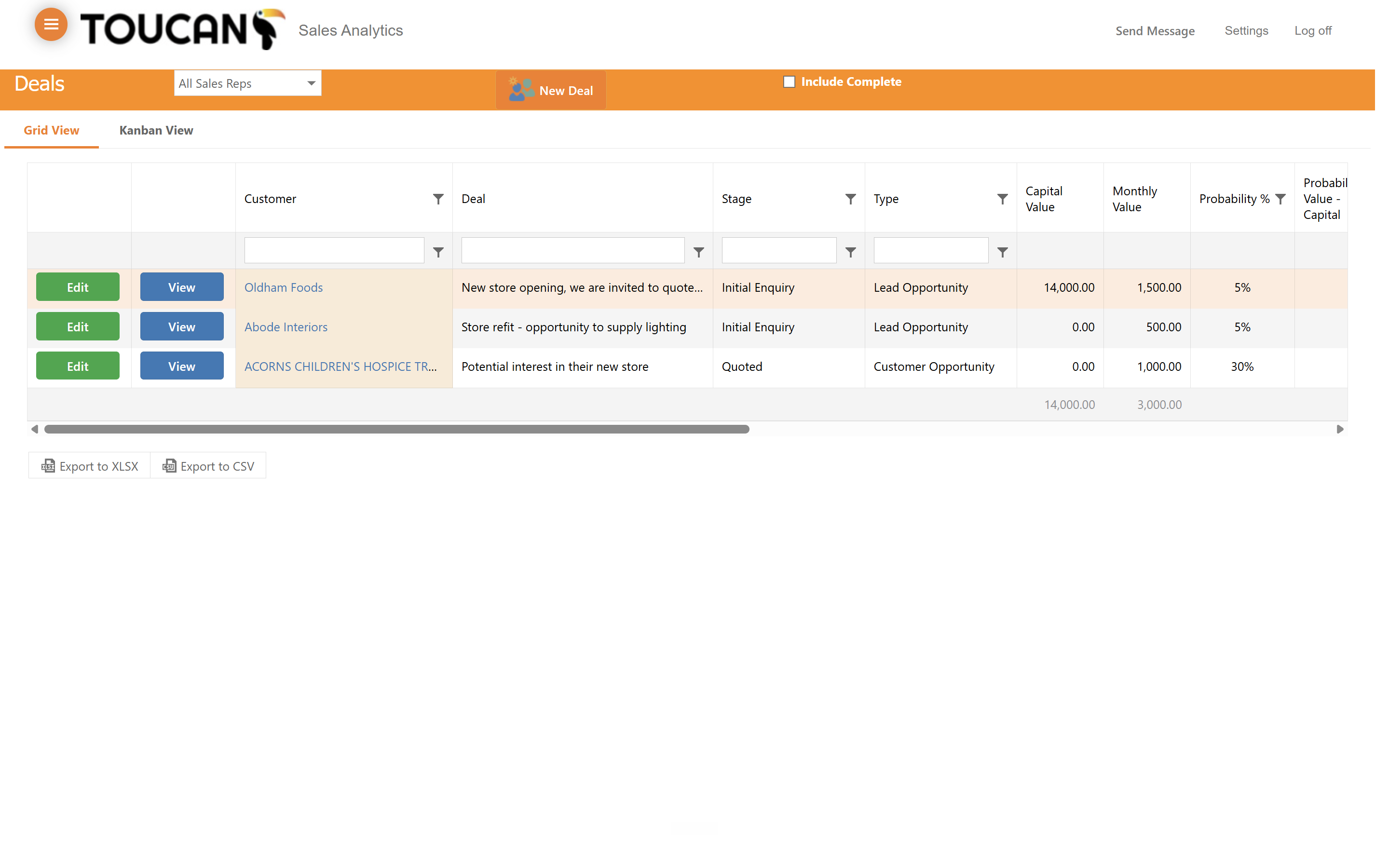Edit the Acorns Children's Hospice deal
The height and width of the screenshot is (868, 1389).
point(78,366)
